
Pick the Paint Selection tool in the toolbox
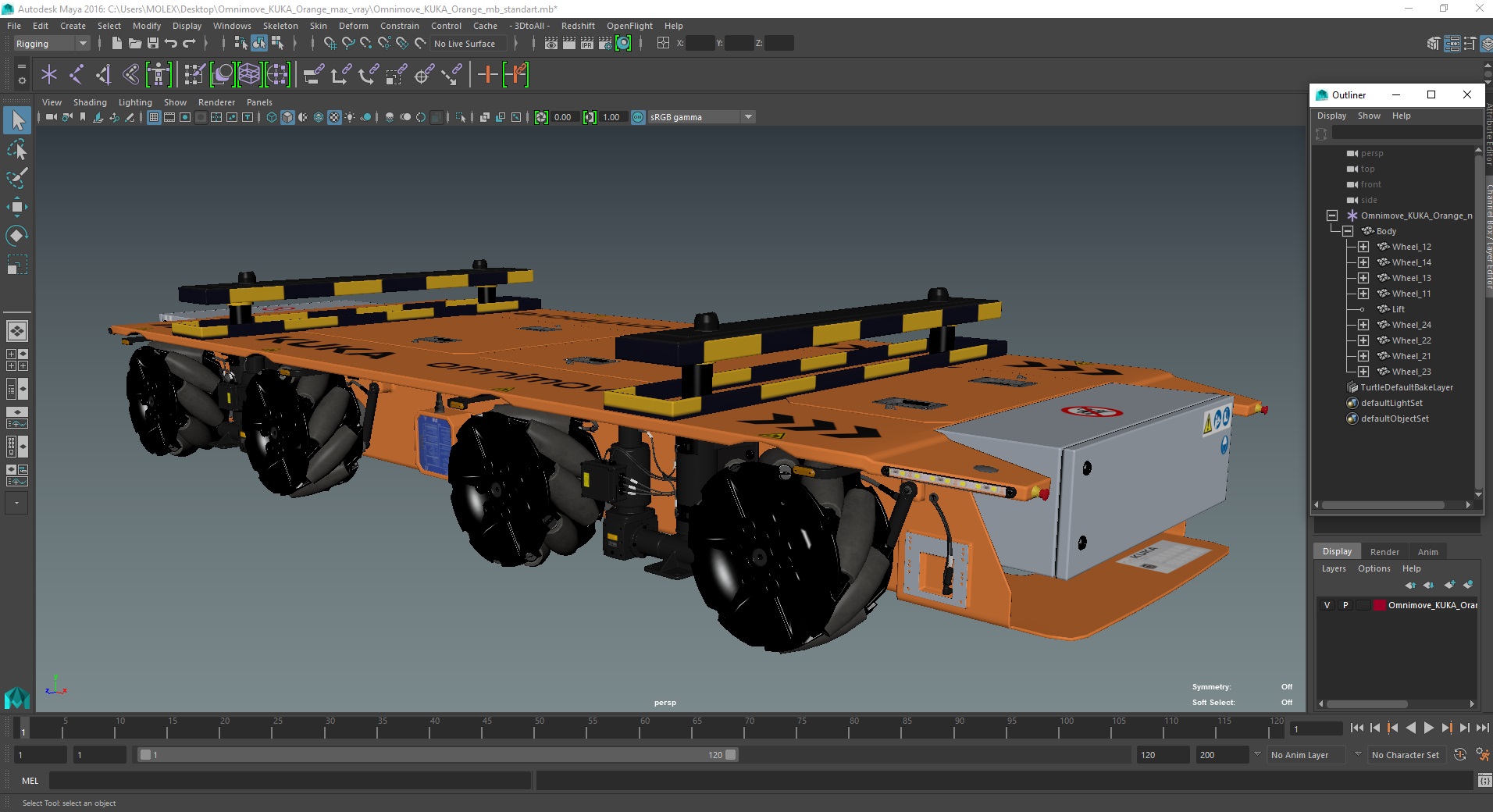[17, 178]
